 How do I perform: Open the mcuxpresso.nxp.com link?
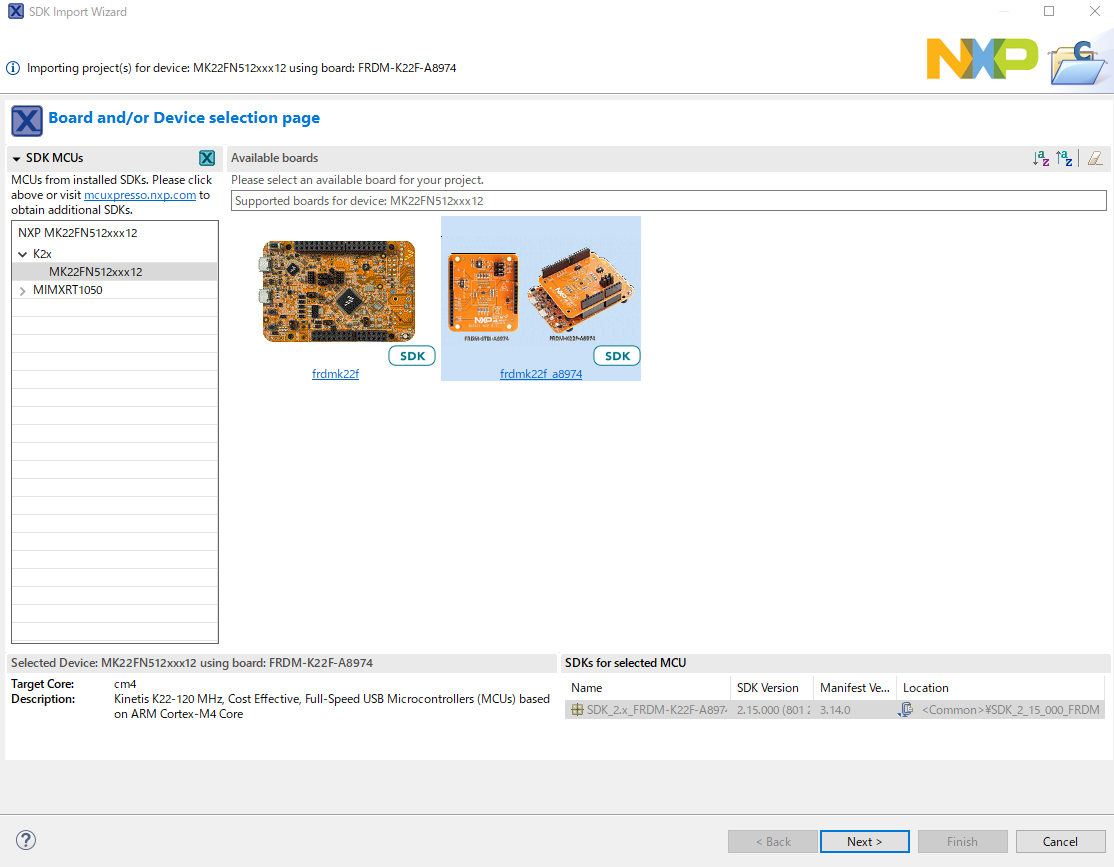click(x=140, y=196)
